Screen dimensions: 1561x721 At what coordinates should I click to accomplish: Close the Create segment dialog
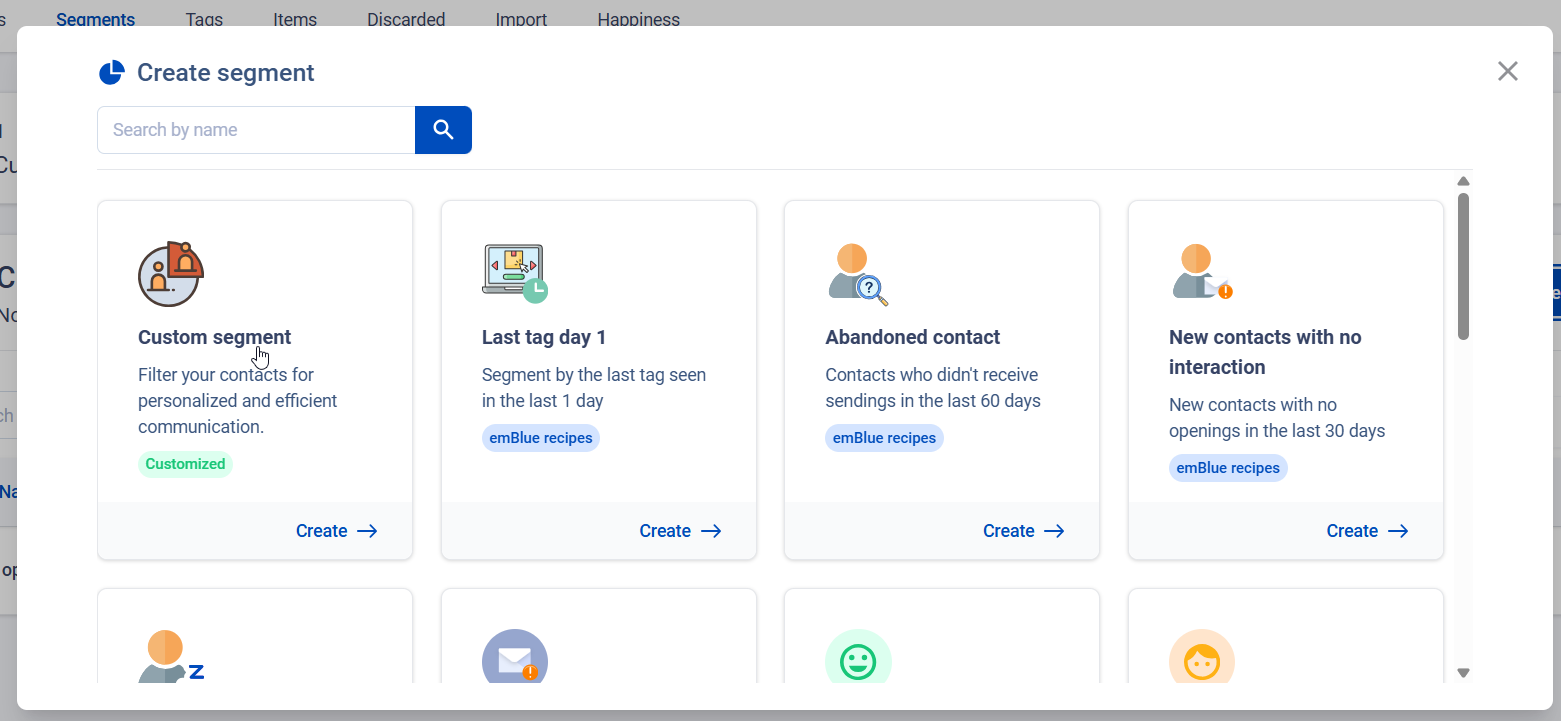[1507, 71]
